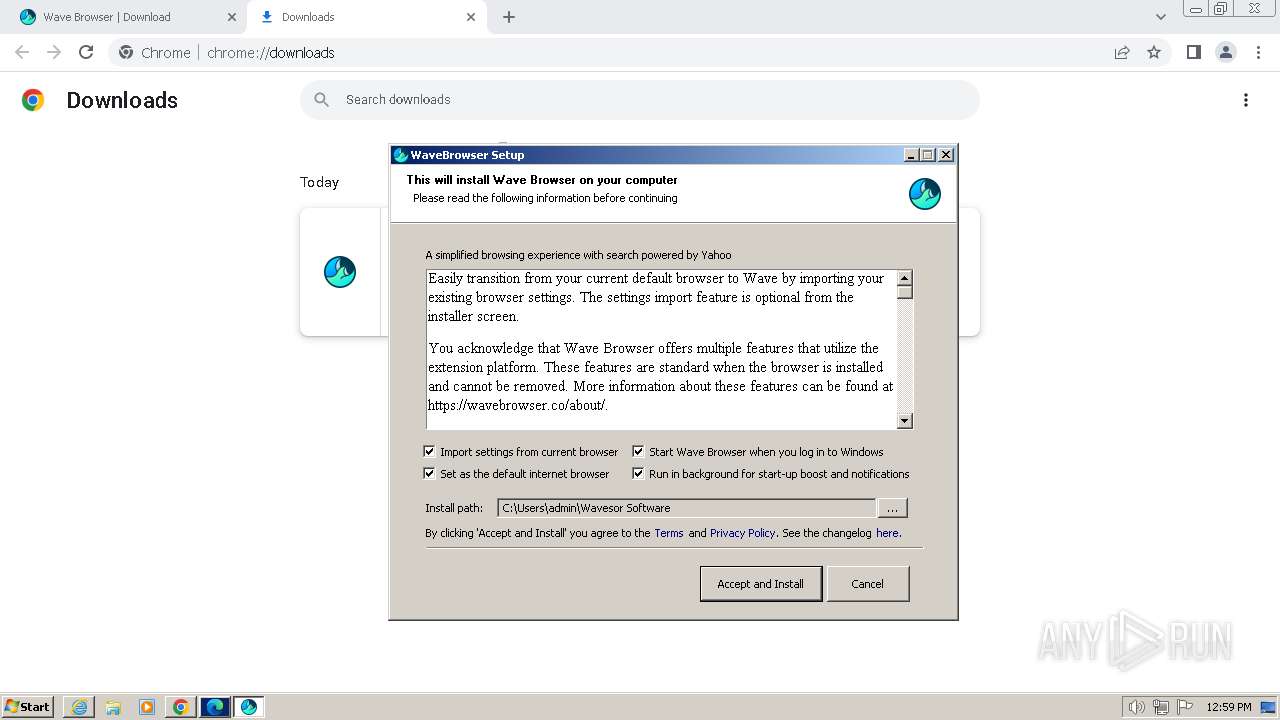Toggle Set as the default internet browser
1280x720 pixels.
coord(429,474)
